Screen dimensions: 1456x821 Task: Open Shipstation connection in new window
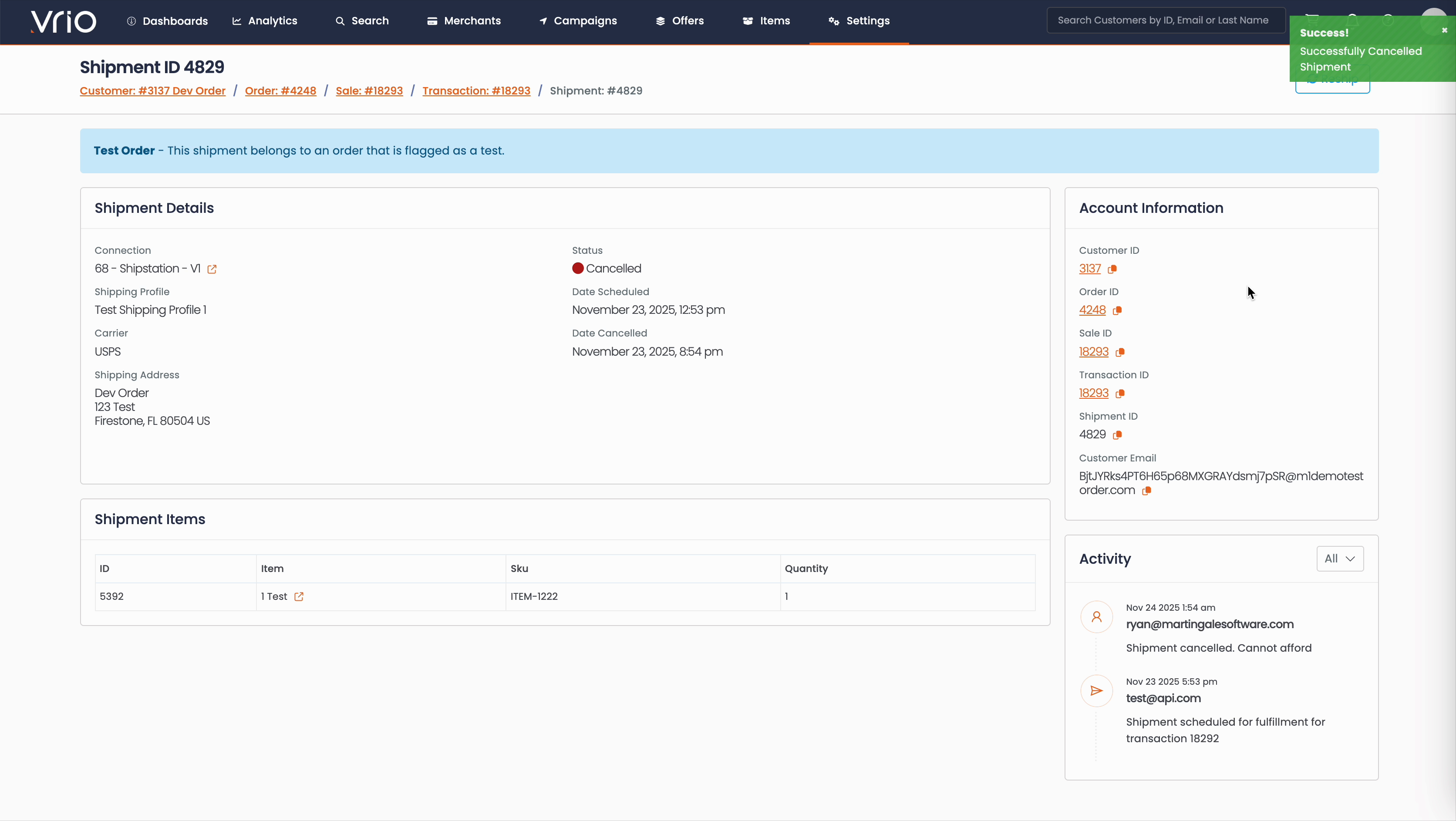[212, 269]
